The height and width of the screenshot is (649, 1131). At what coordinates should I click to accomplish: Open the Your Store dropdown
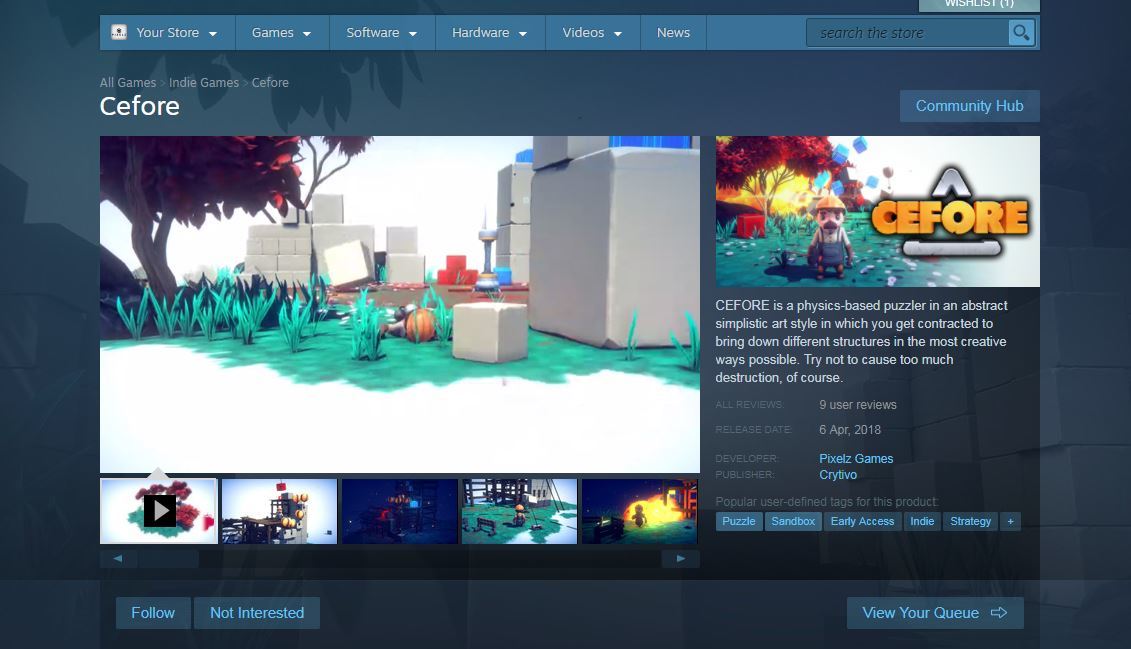(x=168, y=33)
